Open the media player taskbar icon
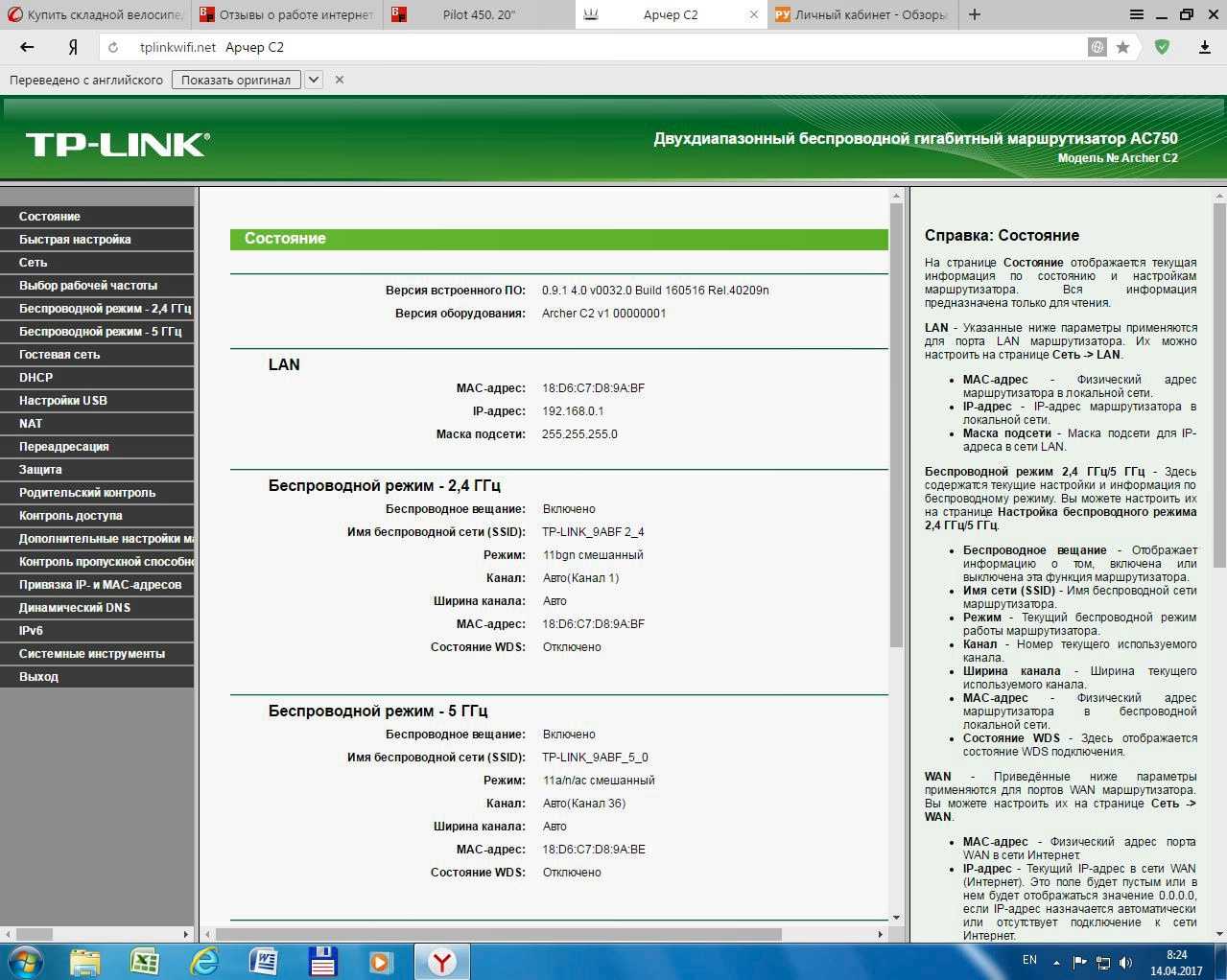The height and width of the screenshot is (980, 1227). click(382, 961)
